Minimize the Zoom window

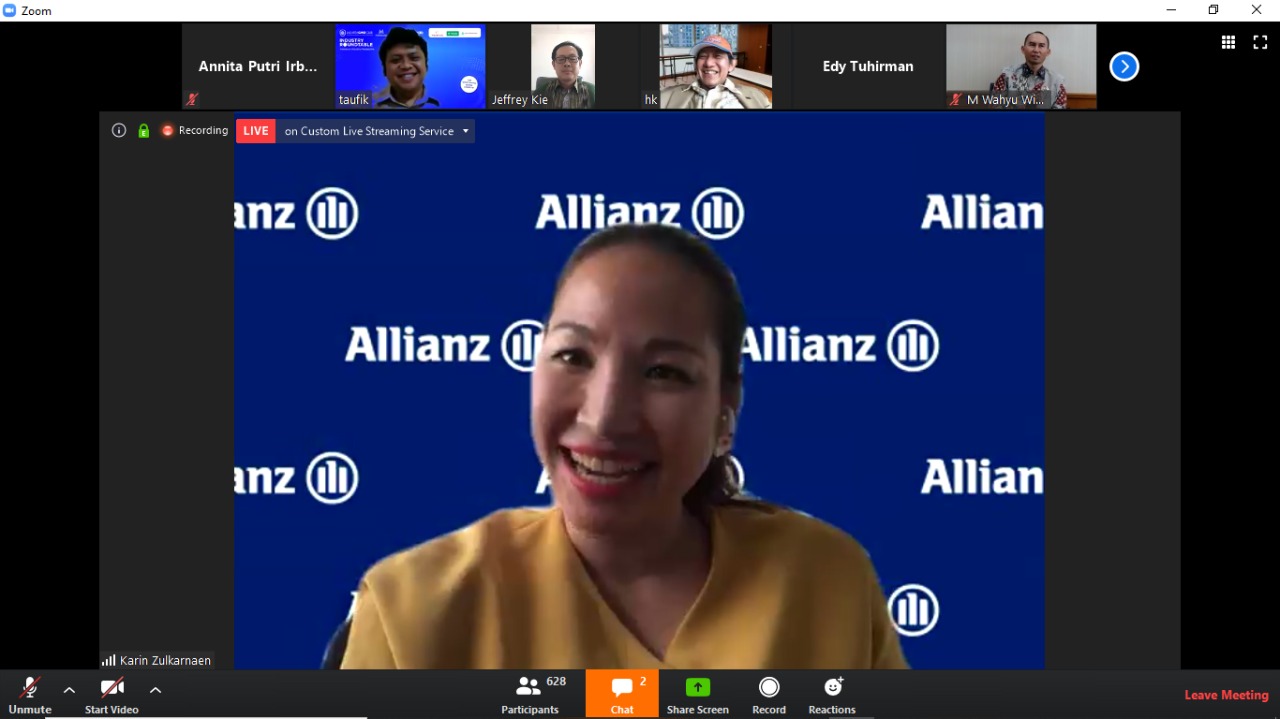click(x=1171, y=10)
